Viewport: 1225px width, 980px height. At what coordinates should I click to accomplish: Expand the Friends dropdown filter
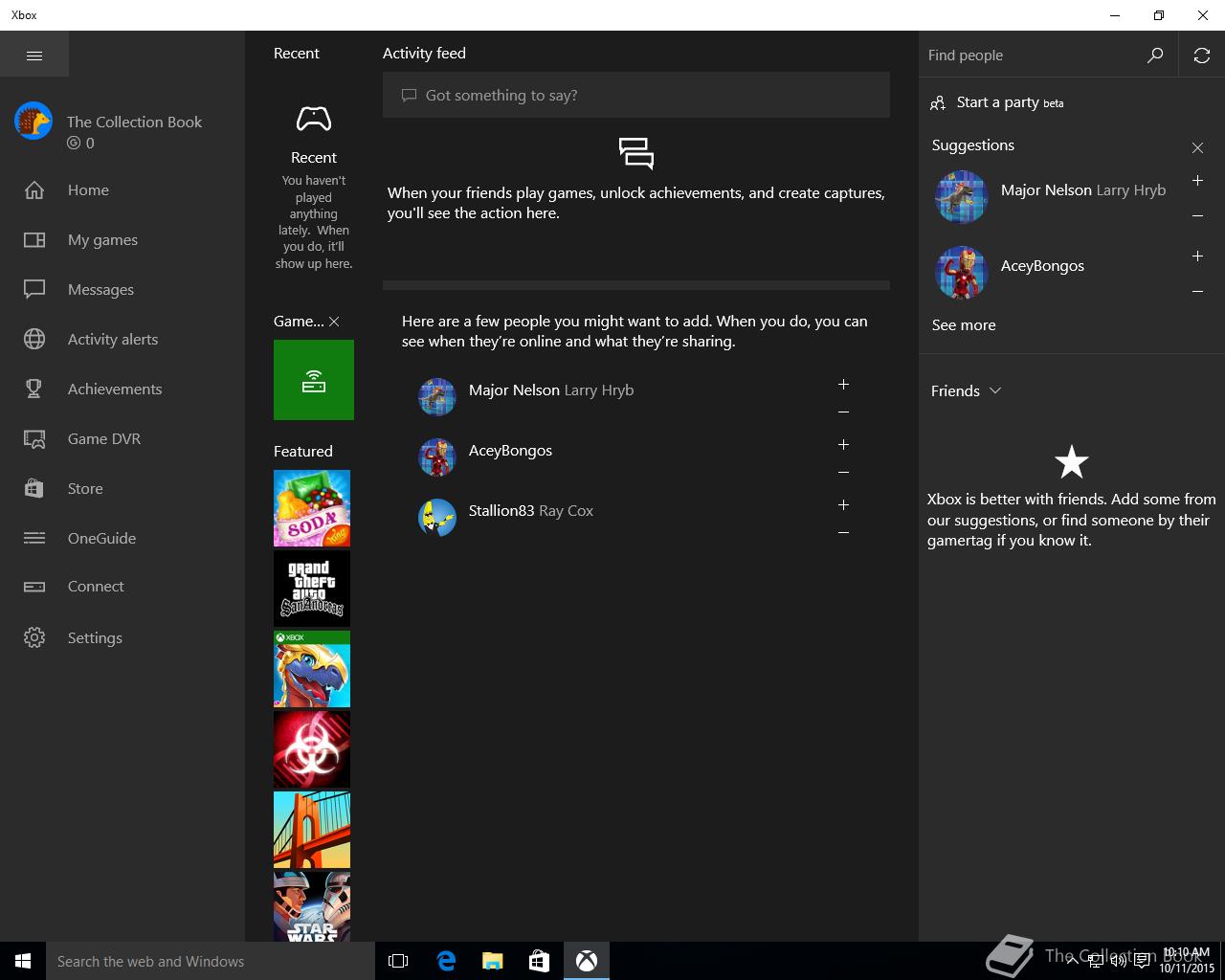[967, 390]
